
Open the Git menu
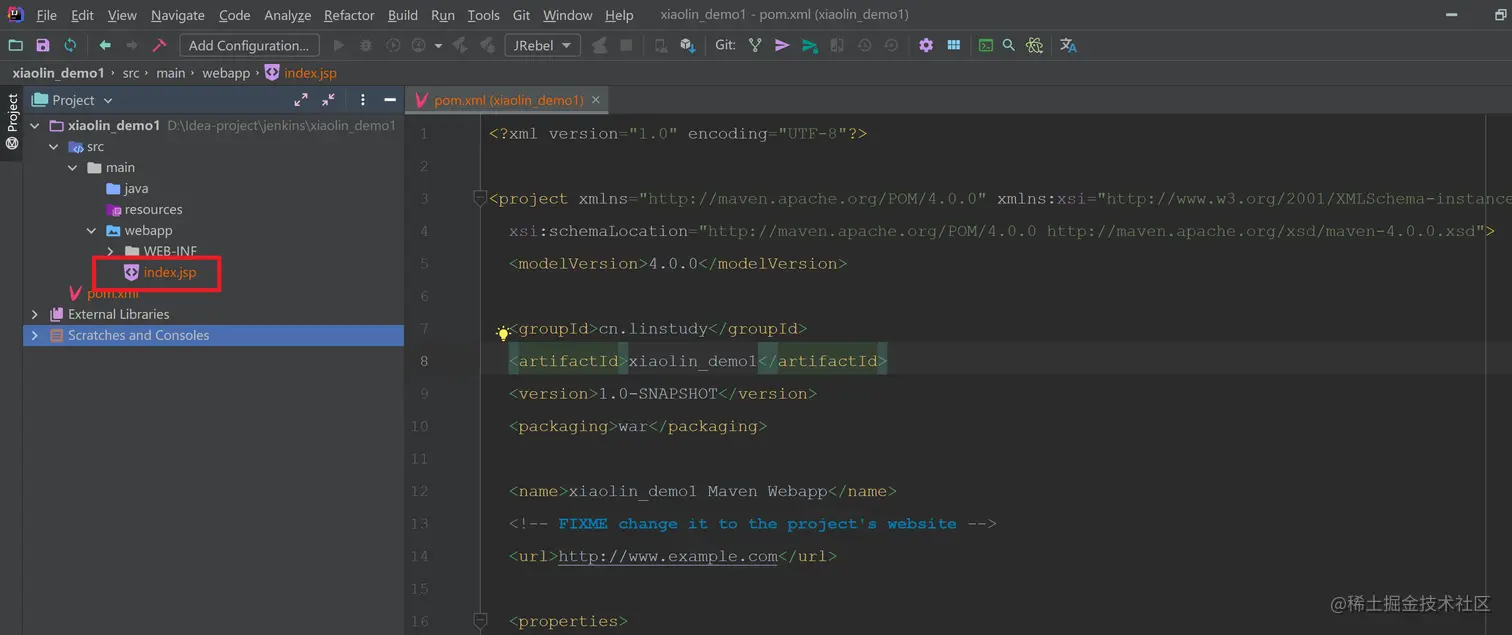pos(521,15)
